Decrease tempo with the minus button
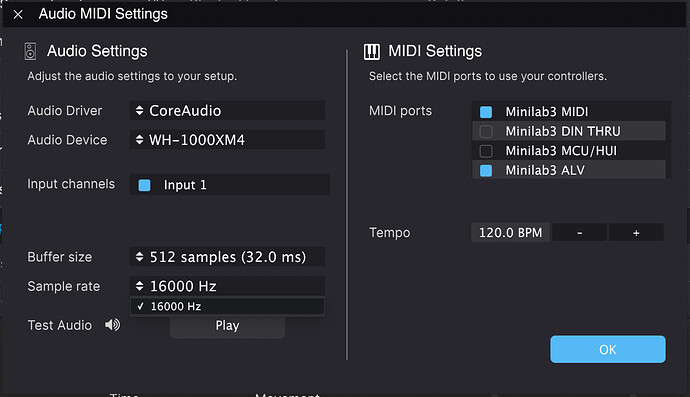This screenshot has width=690, height=397. coord(580,232)
